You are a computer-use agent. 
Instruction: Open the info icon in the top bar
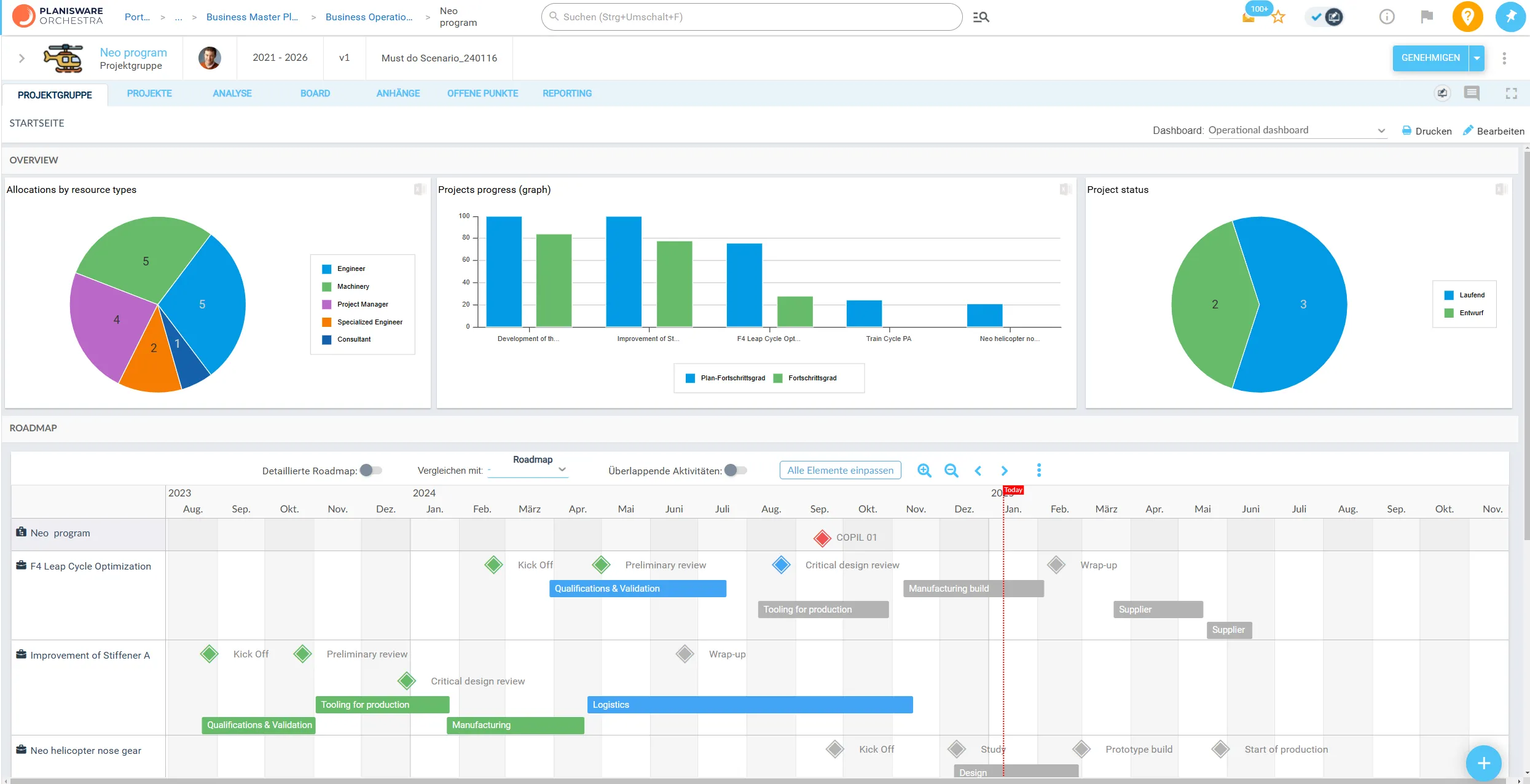pos(1387,17)
